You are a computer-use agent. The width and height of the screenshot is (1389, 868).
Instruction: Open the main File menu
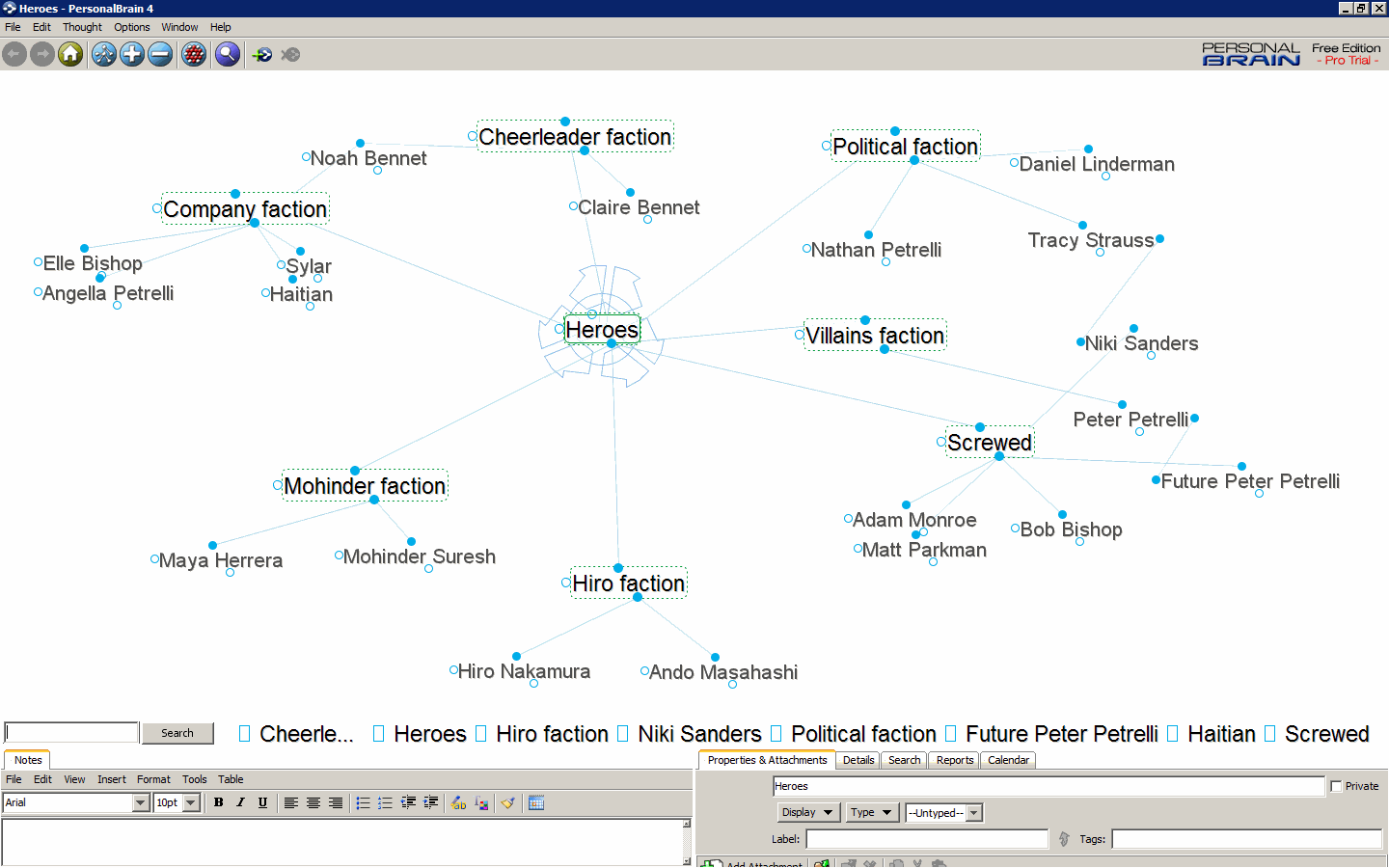pyautogui.click(x=13, y=27)
